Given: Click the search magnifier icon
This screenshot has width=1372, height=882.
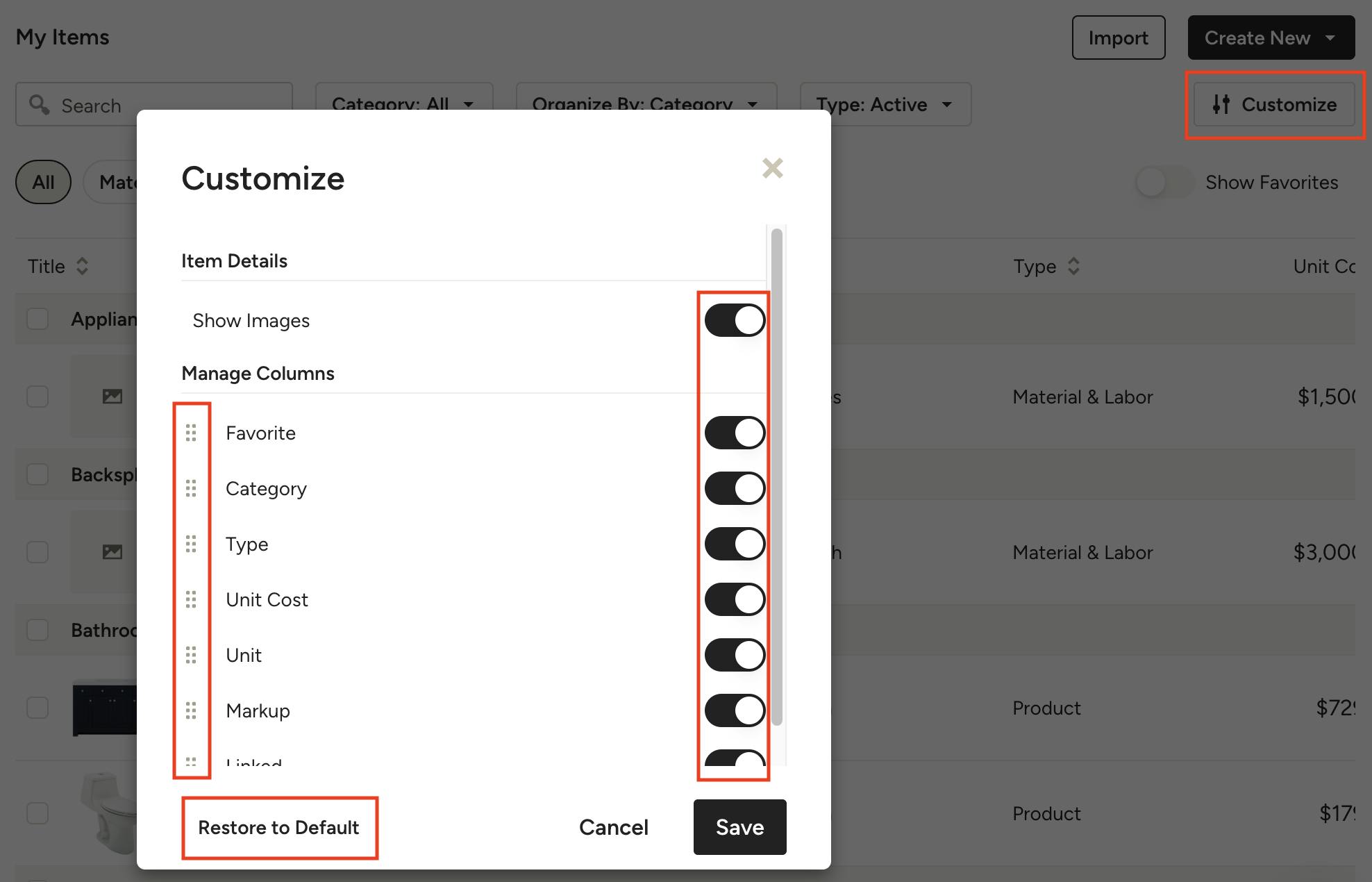Looking at the screenshot, I should coord(40,105).
